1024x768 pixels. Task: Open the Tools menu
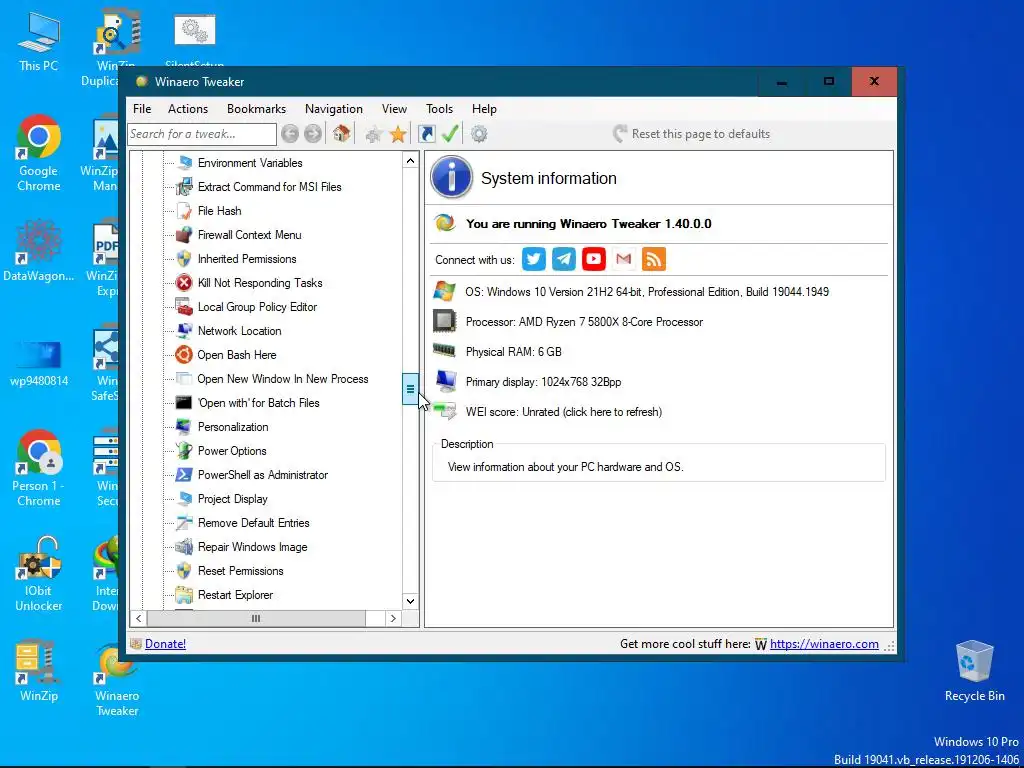440,109
